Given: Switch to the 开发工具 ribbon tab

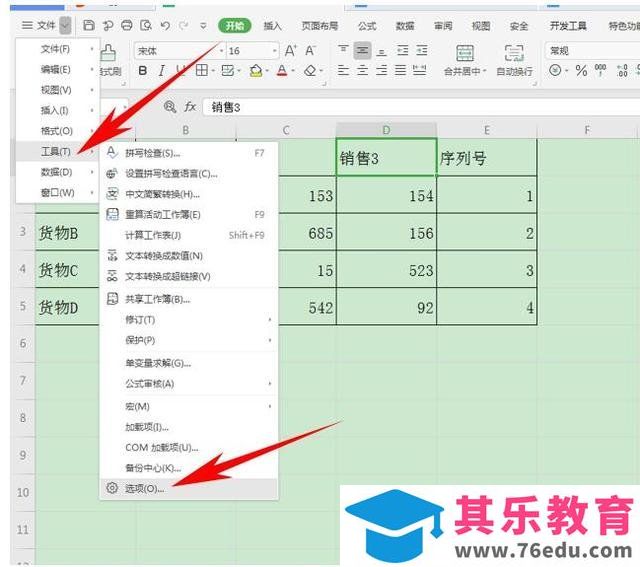Looking at the screenshot, I should [x=568, y=26].
